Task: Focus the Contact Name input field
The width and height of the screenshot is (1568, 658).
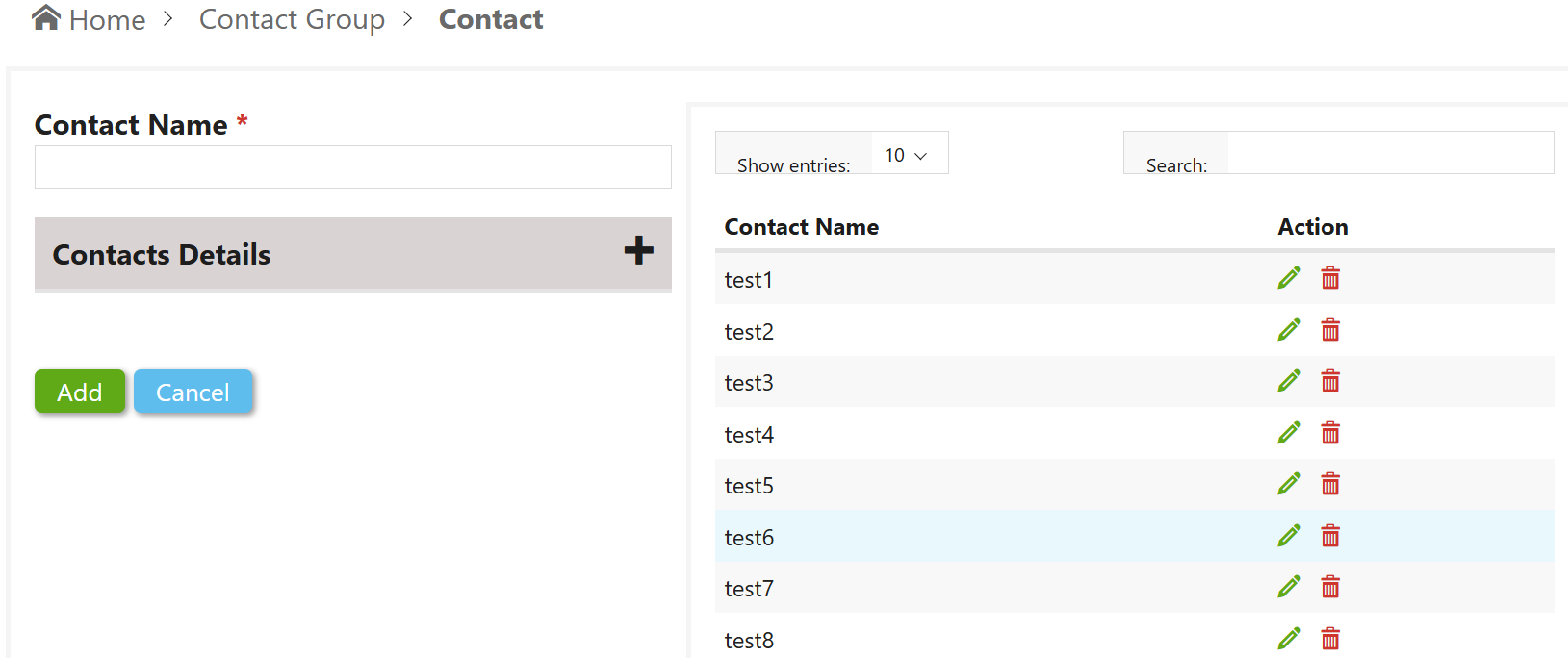Action: click(352, 166)
